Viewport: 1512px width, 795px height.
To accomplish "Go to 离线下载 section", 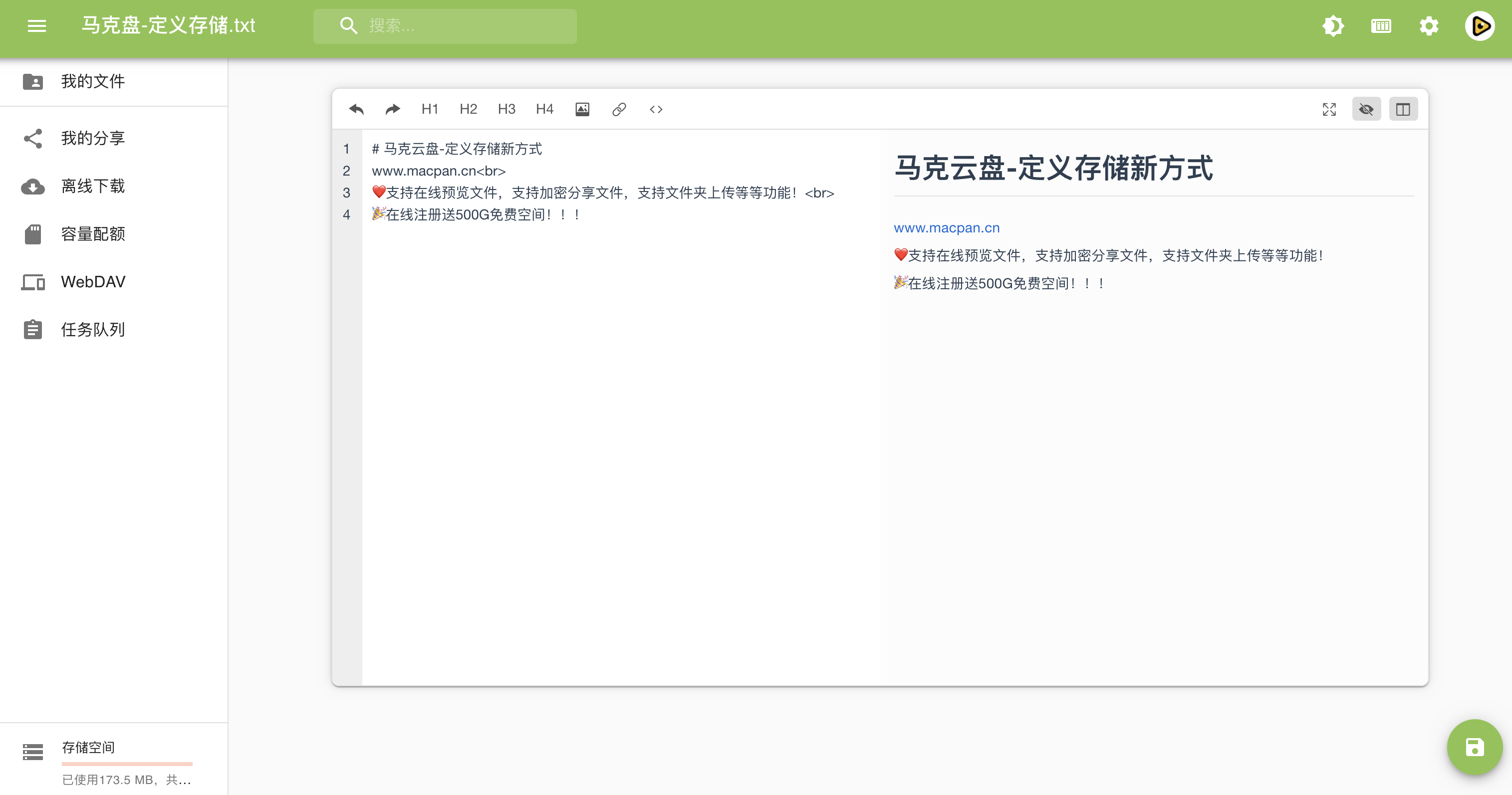I will (93, 186).
